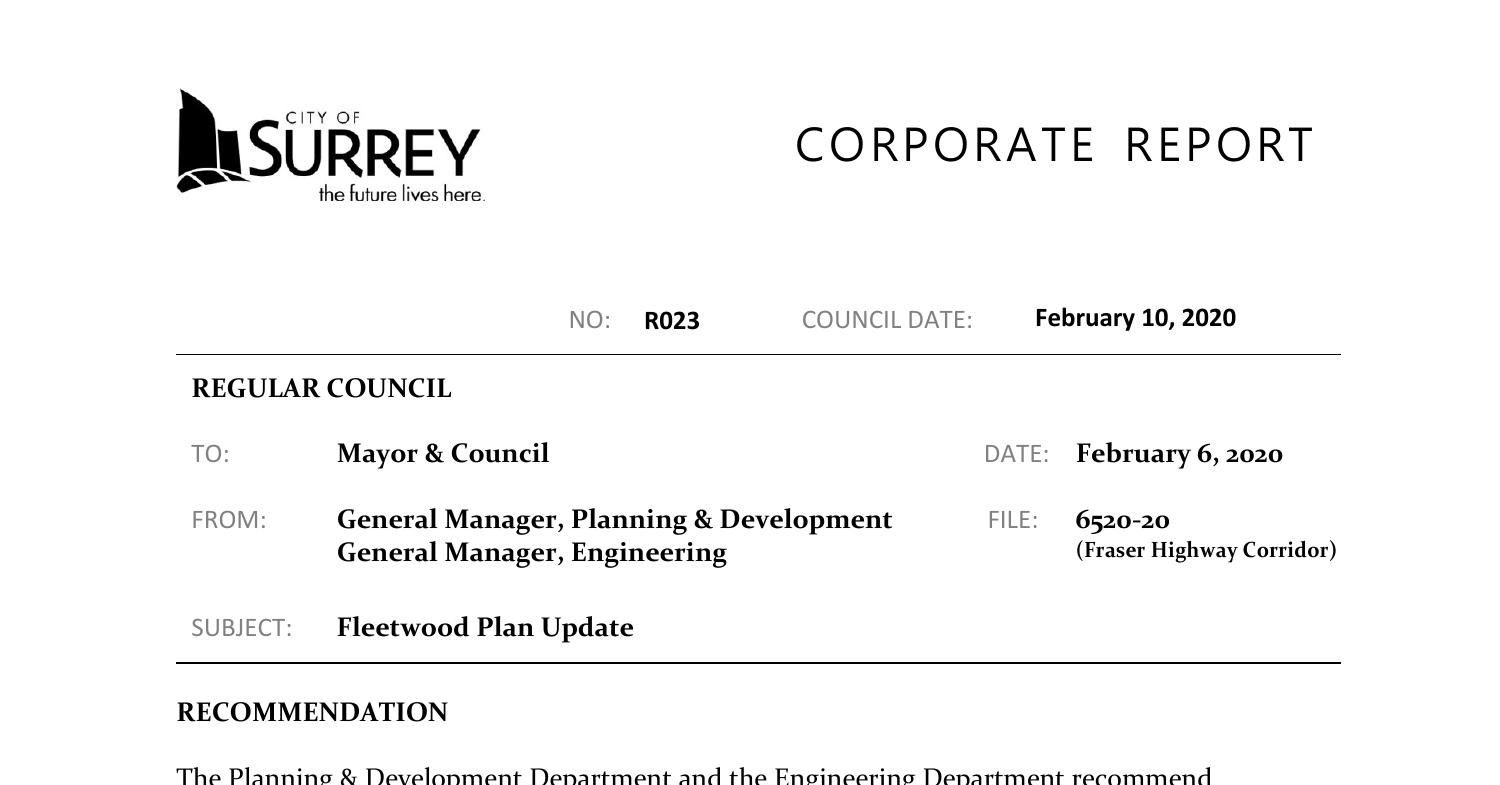
Task: Click the council date February 10, 2020
Action: [1135, 318]
